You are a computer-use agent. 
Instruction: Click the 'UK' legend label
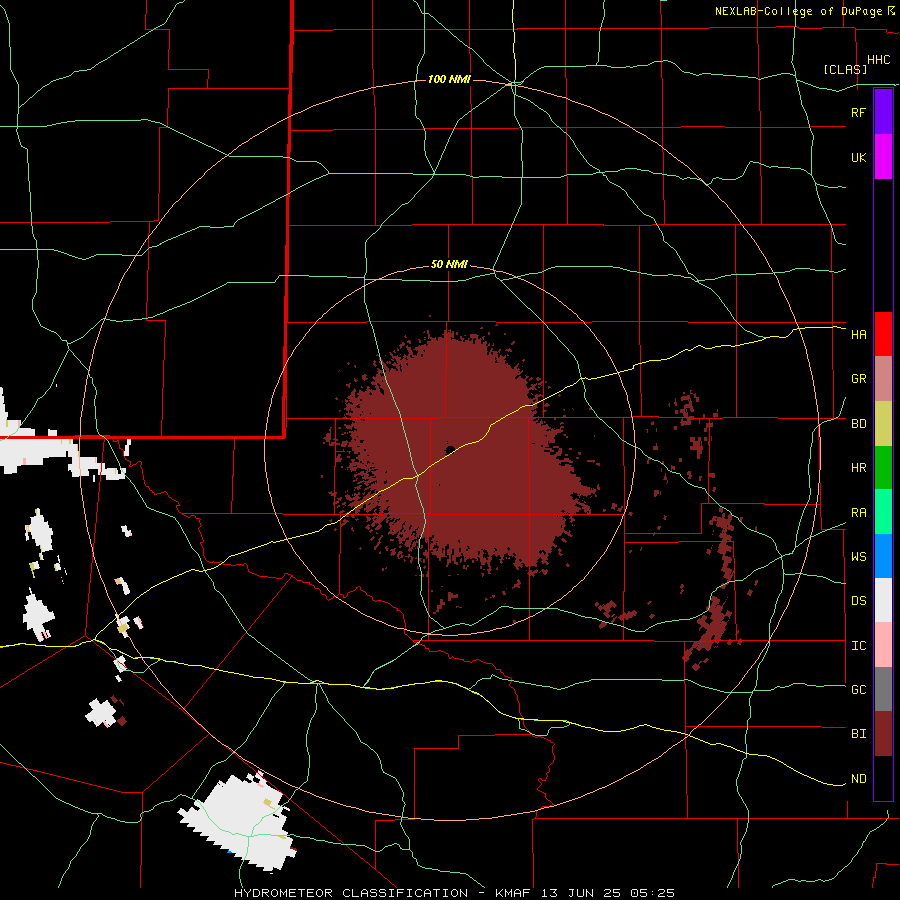tap(858, 157)
